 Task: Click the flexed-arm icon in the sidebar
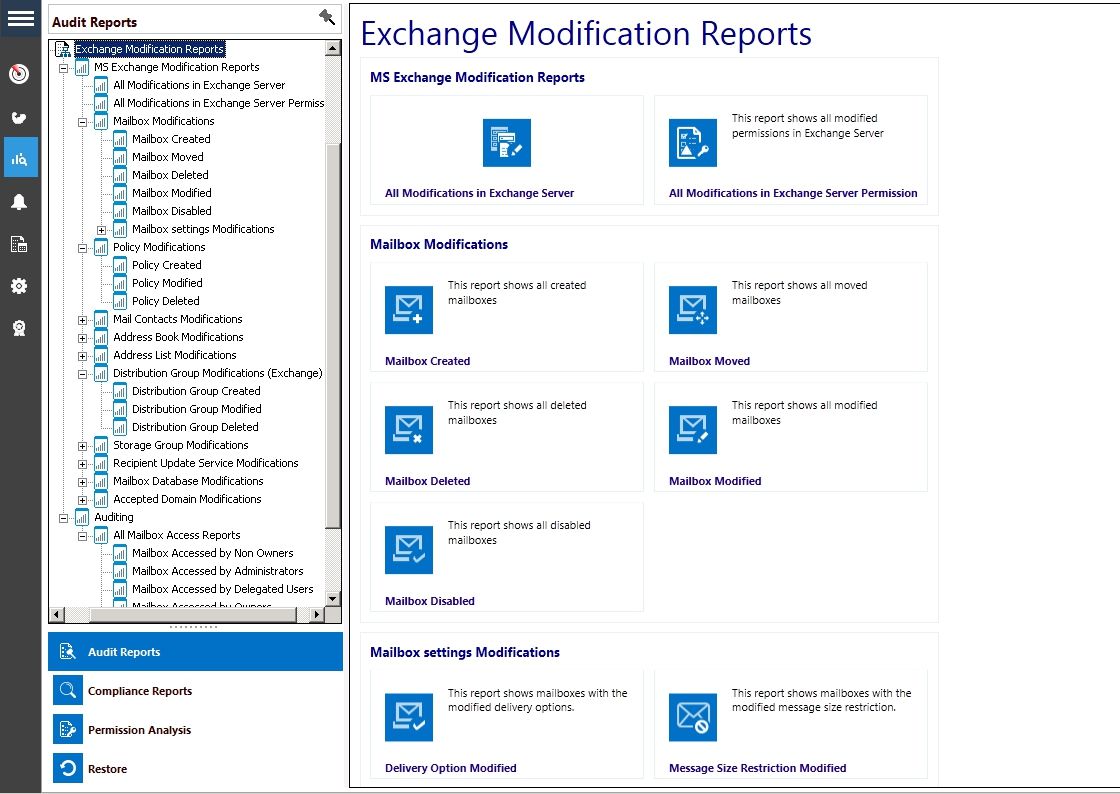[x=19, y=118]
